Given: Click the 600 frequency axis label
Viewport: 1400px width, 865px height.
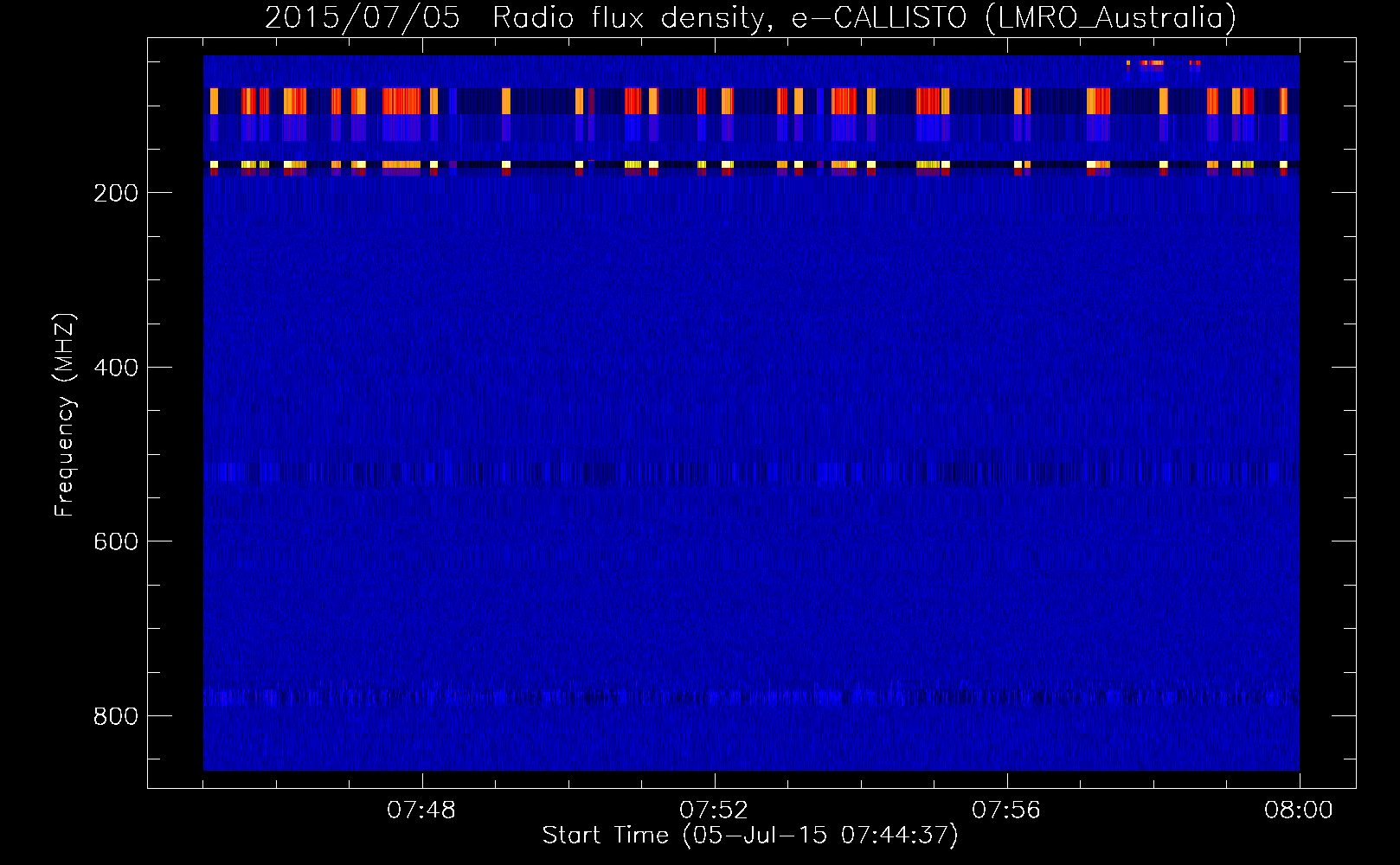Looking at the screenshot, I should pos(116,541).
